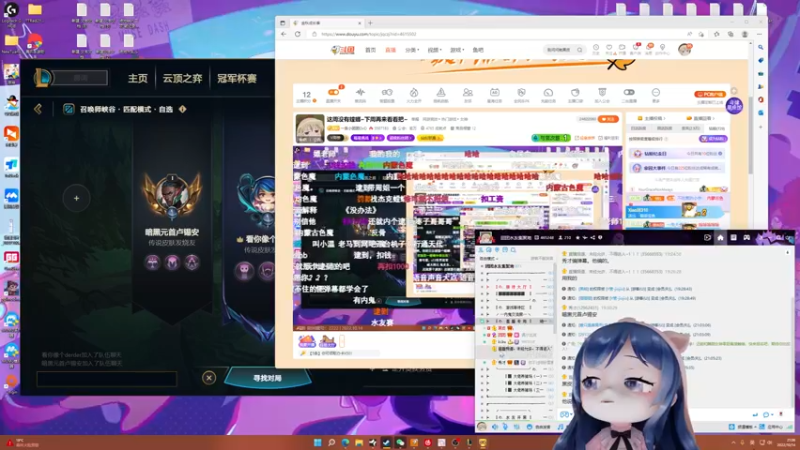Click the taskbar search icon

[331, 442]
